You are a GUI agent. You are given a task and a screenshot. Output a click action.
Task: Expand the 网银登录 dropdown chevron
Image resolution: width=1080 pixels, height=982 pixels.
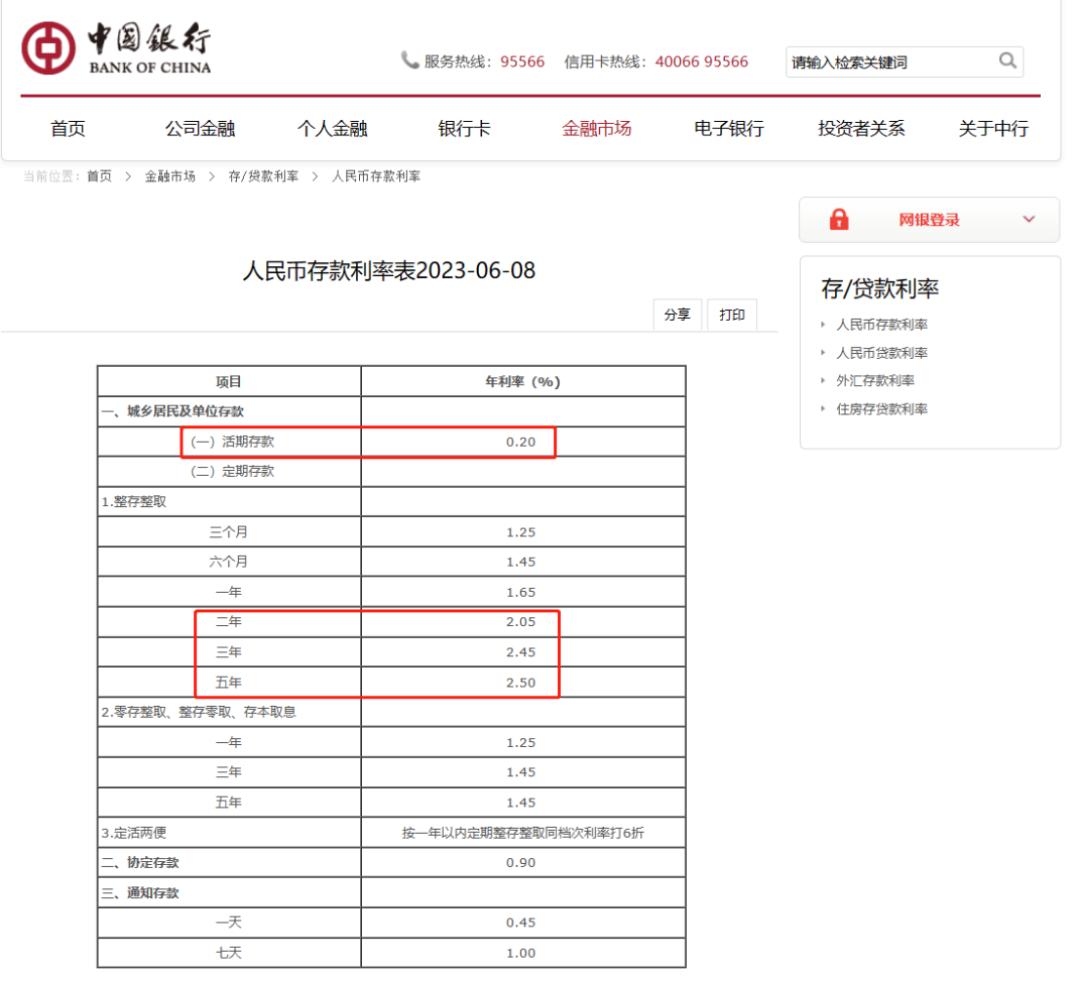(1029, 220)
